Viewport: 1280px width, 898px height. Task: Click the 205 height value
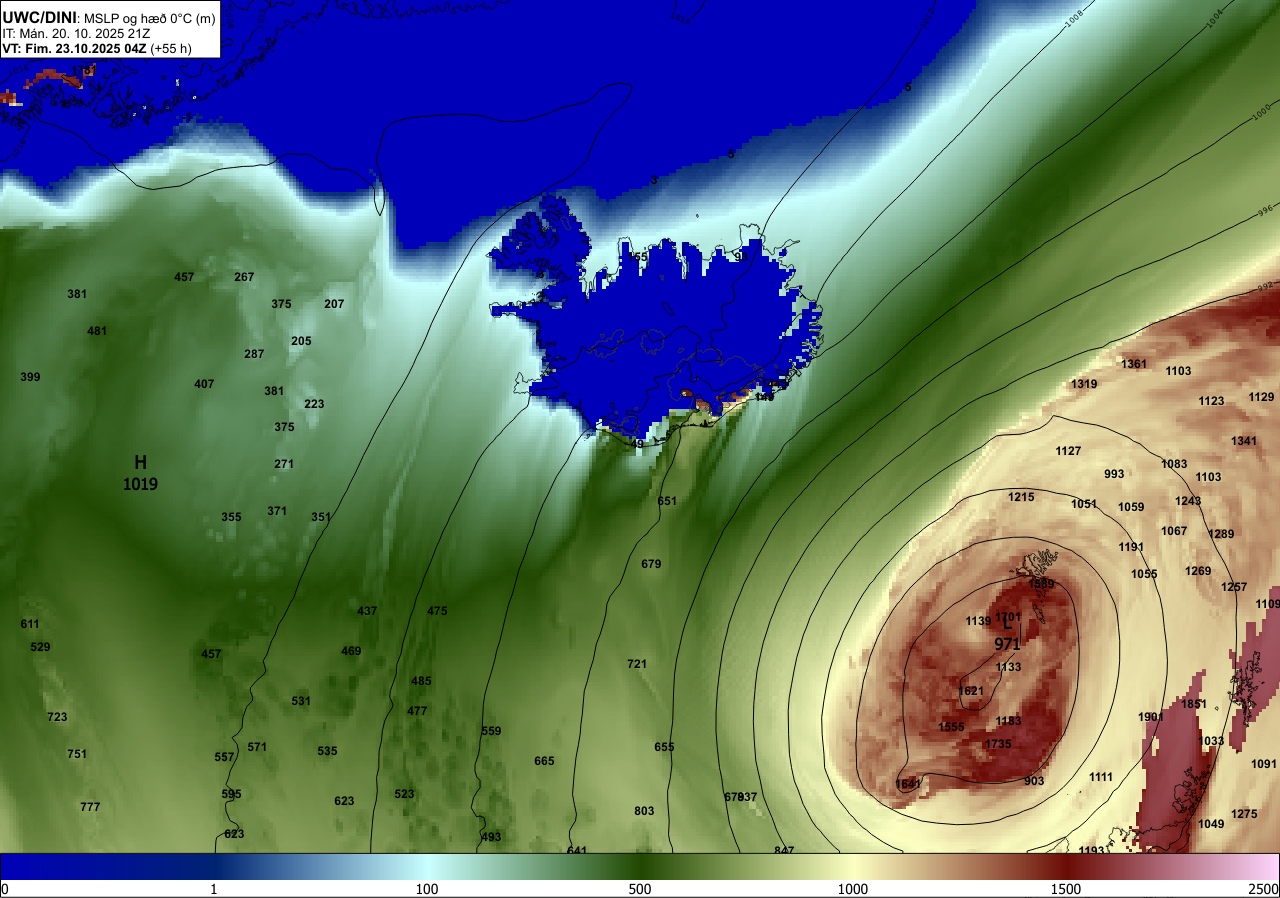[x=301, y=341]
